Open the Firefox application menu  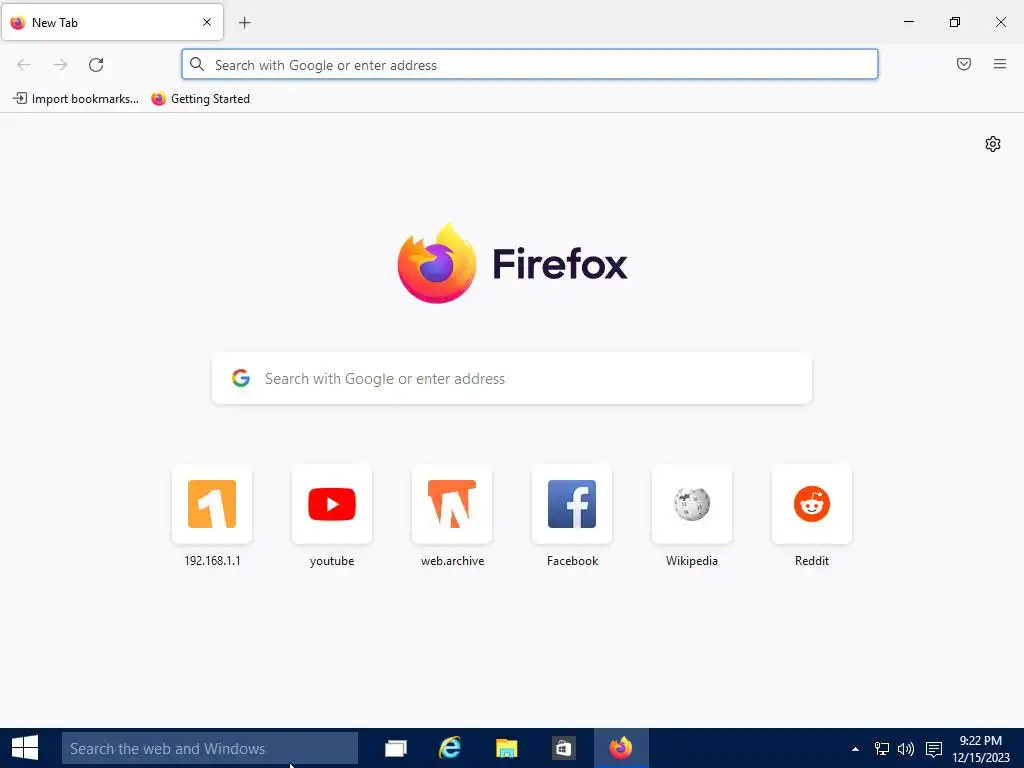[999, 64]
